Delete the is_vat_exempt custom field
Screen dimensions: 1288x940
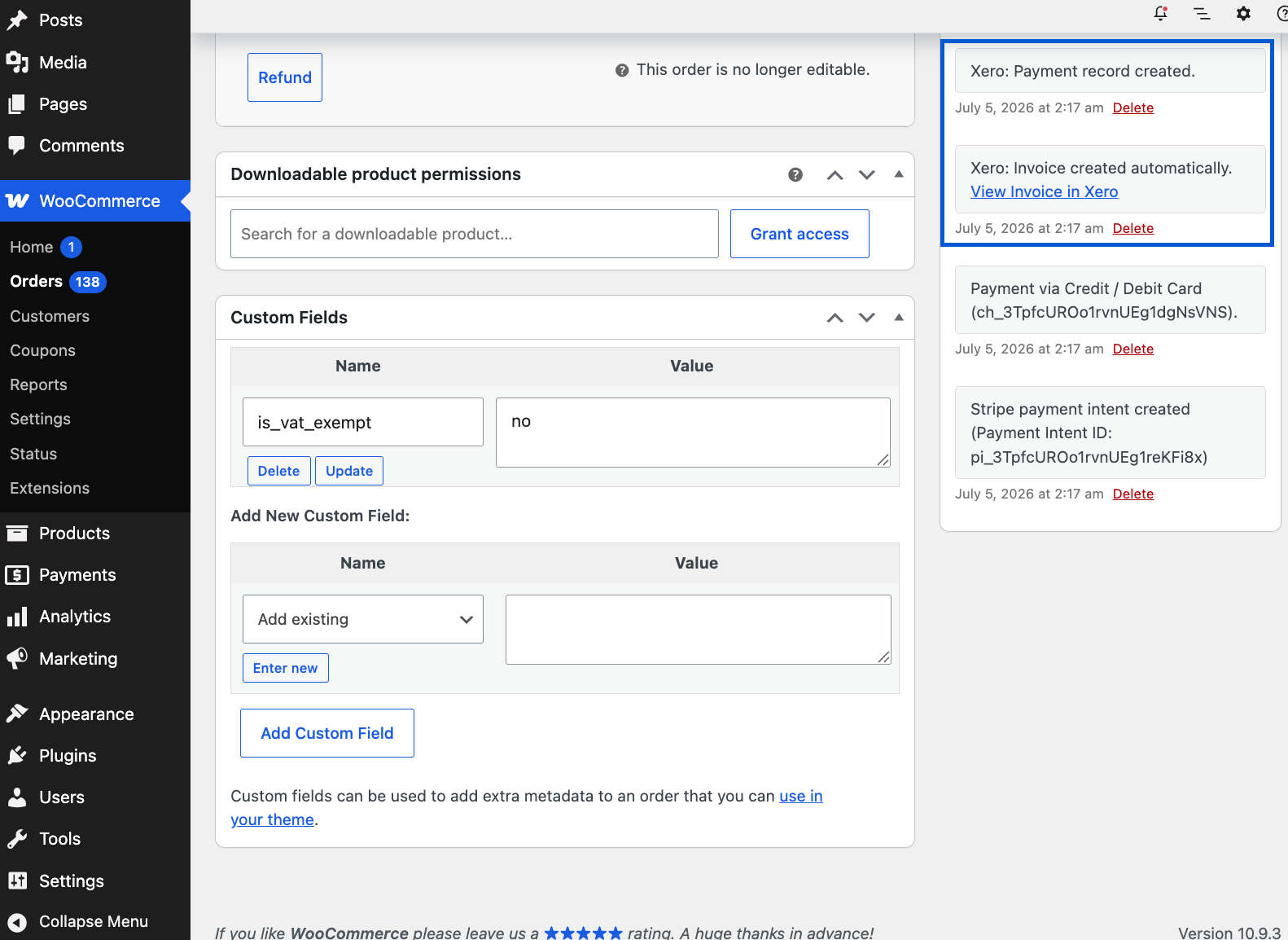(278, 471)
